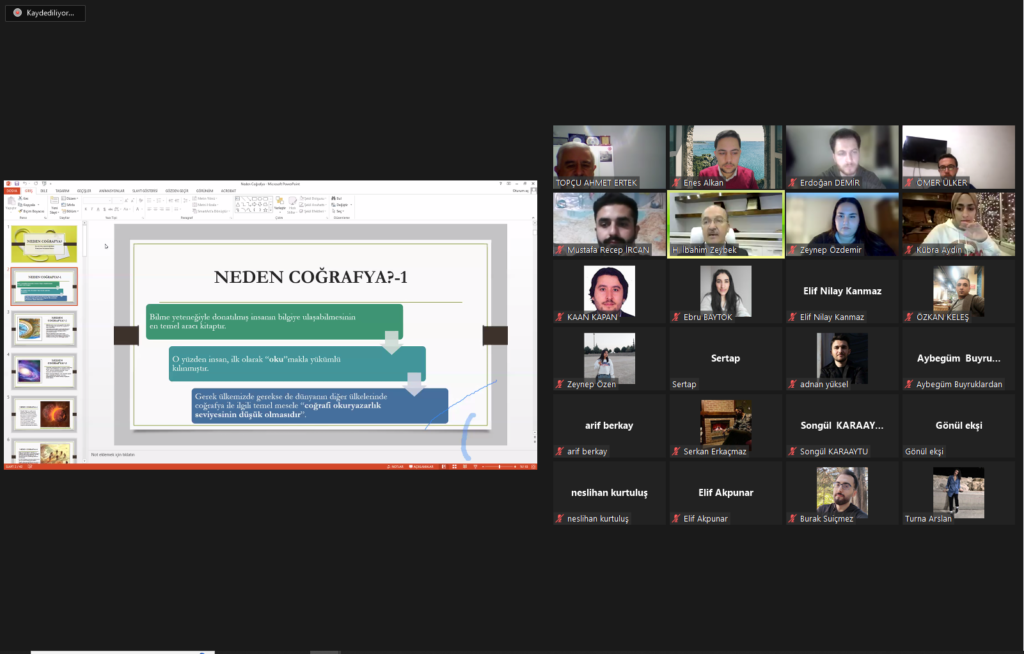
Task: Click the Yapıştır paste icon
Action: [12, 203]
